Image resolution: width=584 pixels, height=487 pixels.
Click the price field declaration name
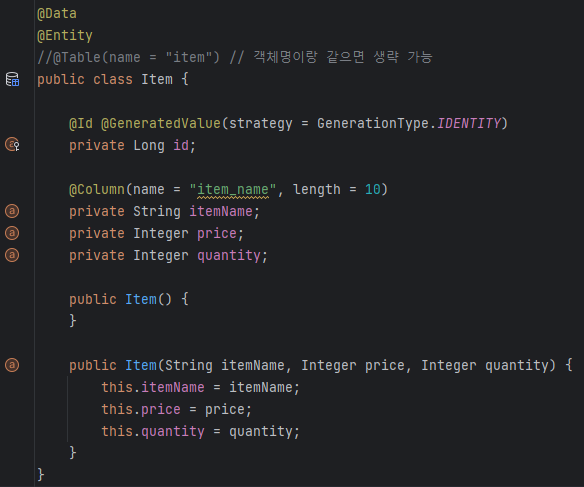pyautogui.click(x=217, y=233)
